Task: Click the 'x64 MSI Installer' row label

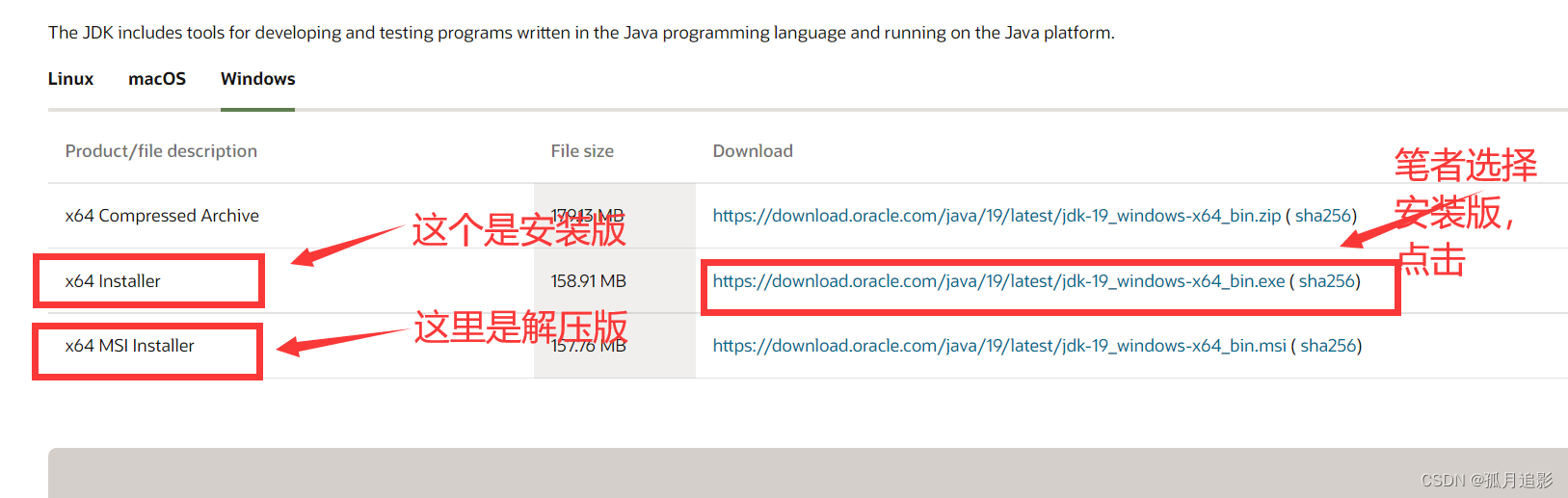Action: pyautogui.click(x=129, y=346)
